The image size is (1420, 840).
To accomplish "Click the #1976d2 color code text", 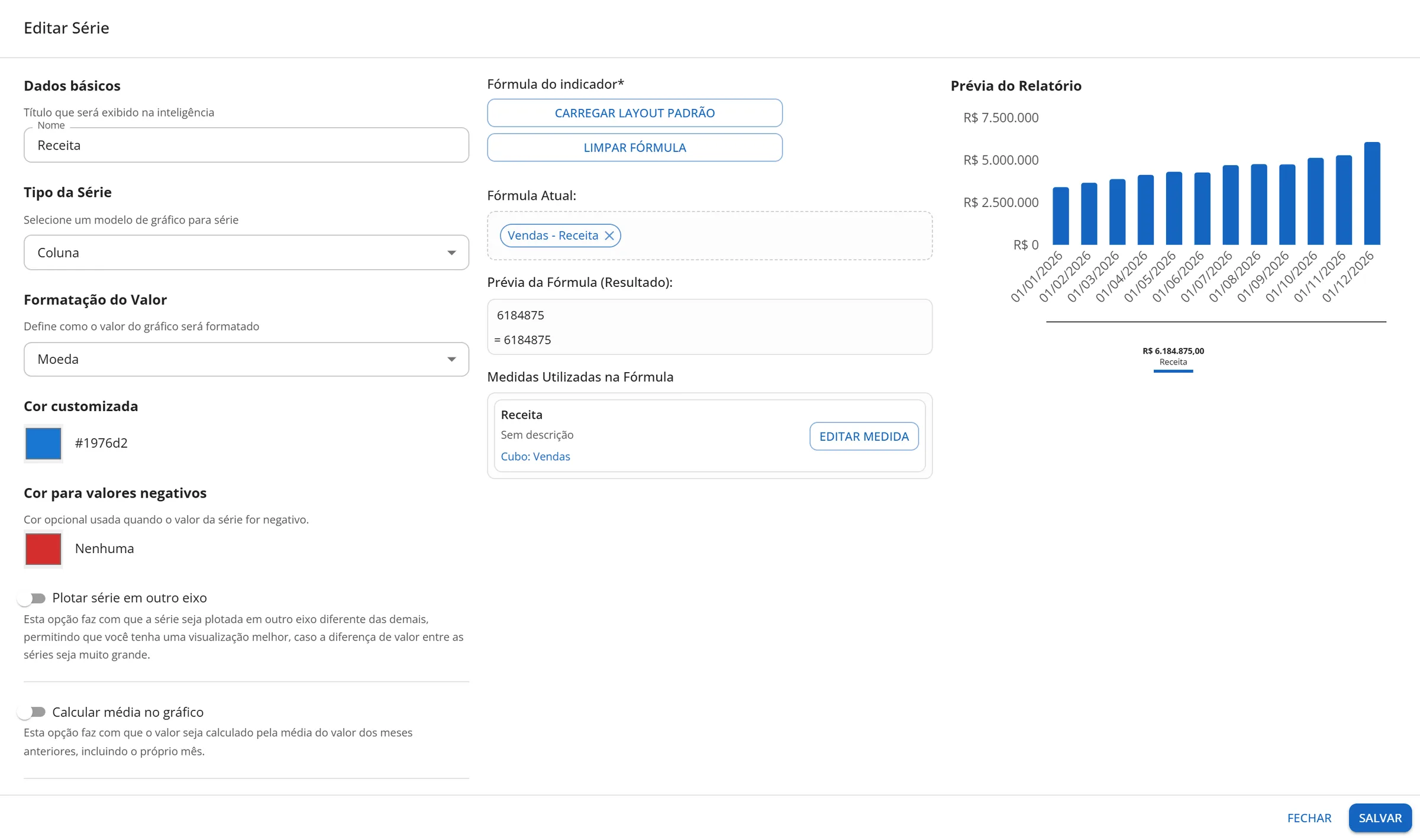I will pyautogui.click(x=101, y=443).
